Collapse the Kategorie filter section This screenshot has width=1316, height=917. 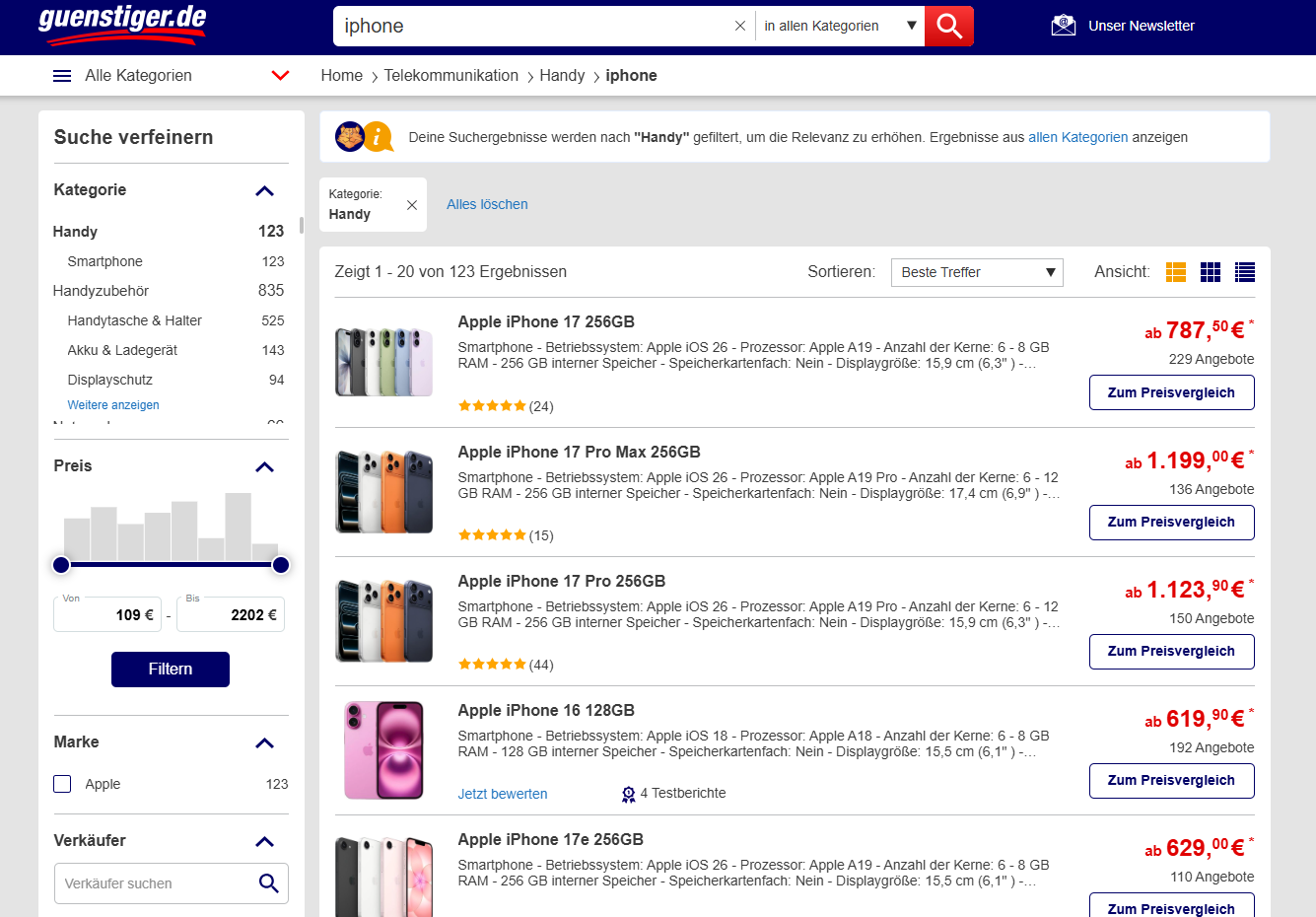click(x=264, y=190)
